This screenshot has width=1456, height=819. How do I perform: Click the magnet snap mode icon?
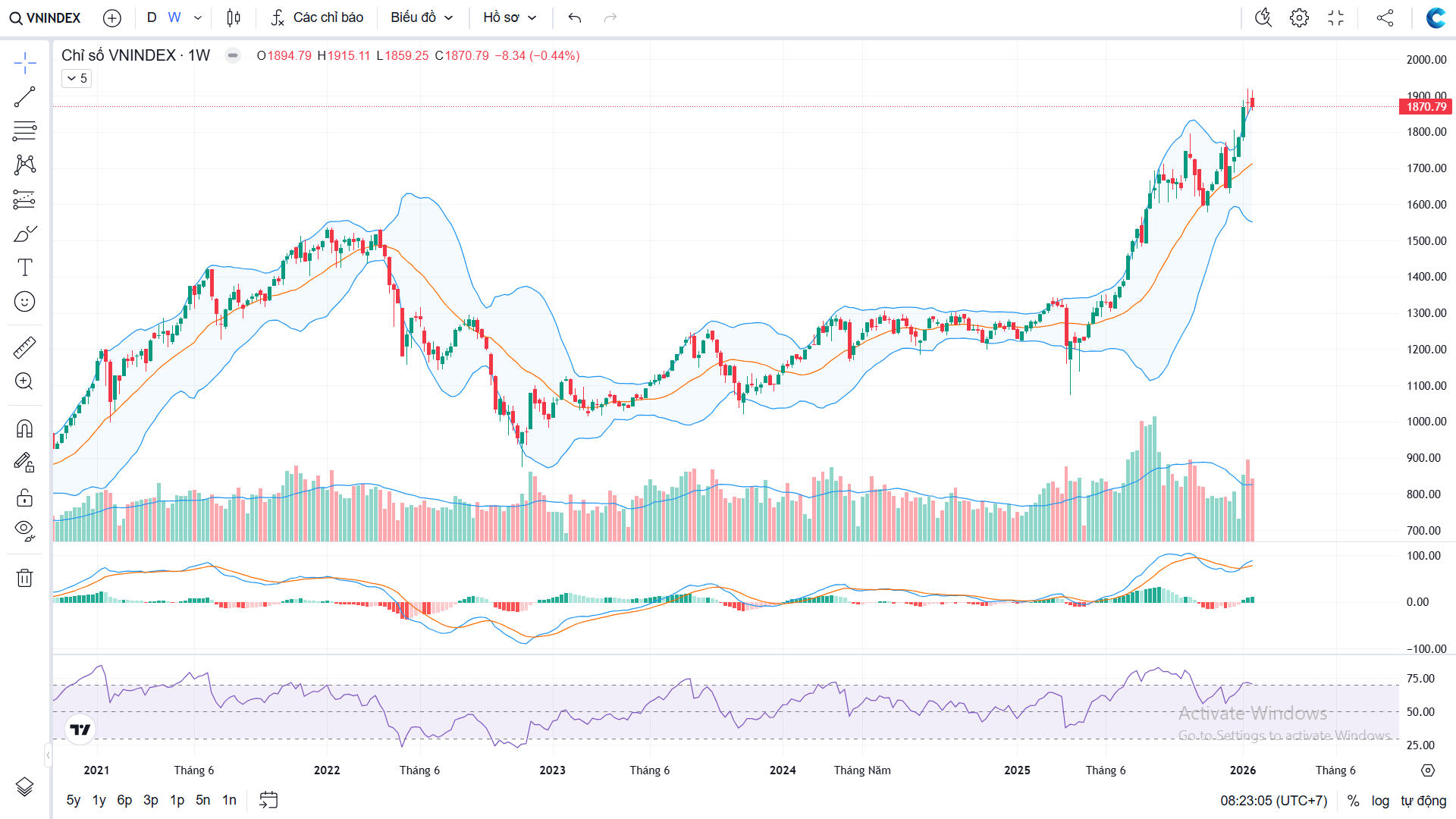(24, 429)
